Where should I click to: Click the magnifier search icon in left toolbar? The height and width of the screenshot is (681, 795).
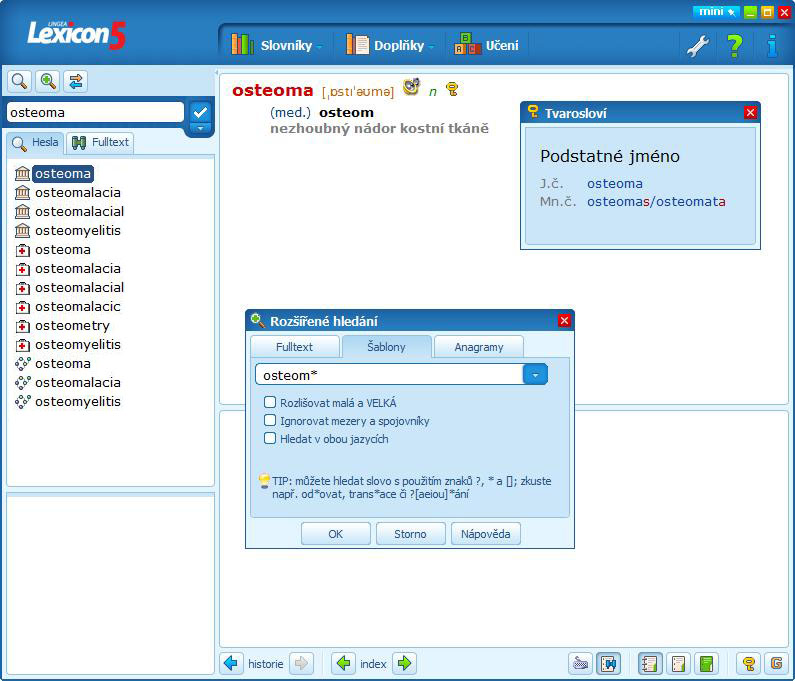click(x=19, y=81)
